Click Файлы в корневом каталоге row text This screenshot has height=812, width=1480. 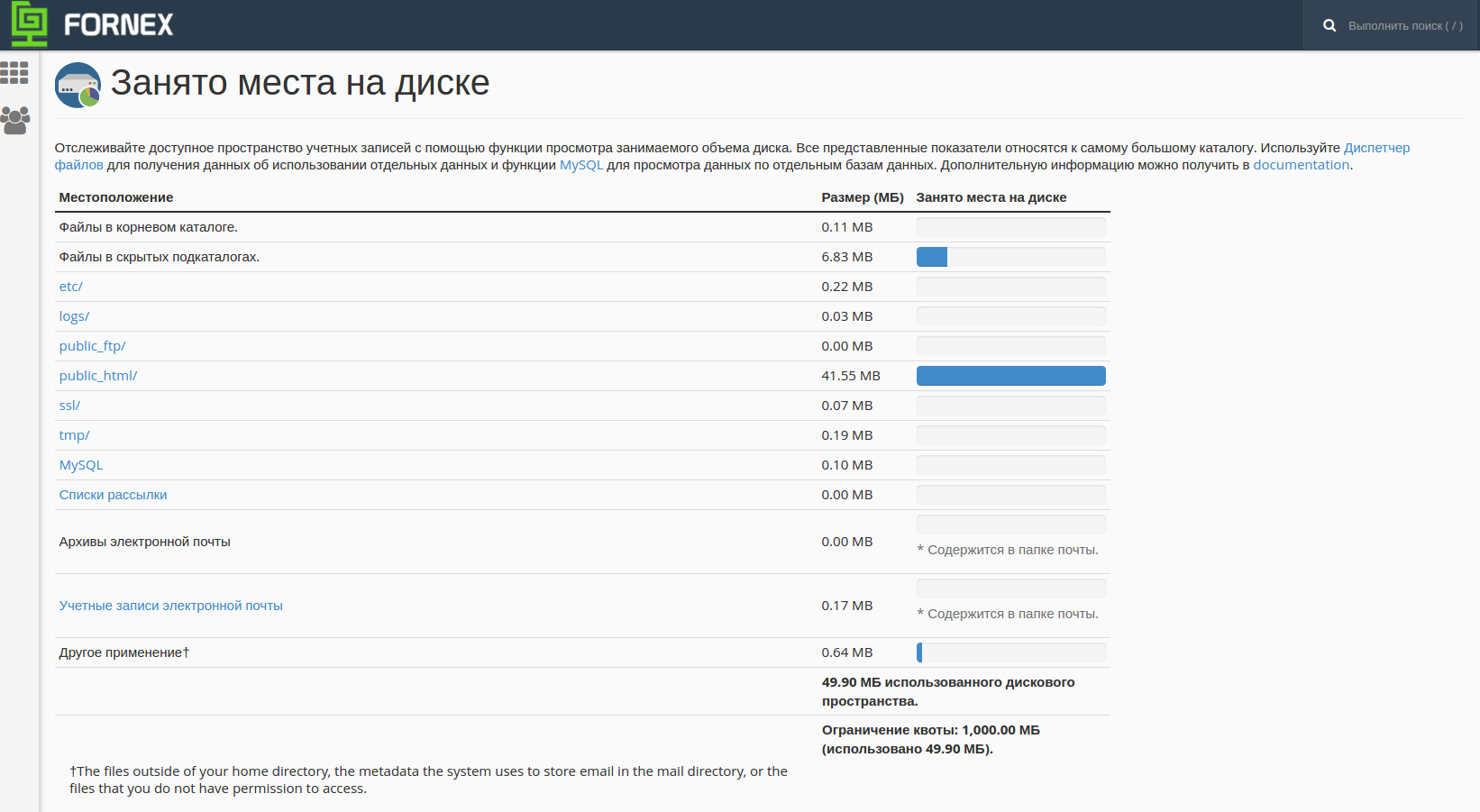pos(149,227)
